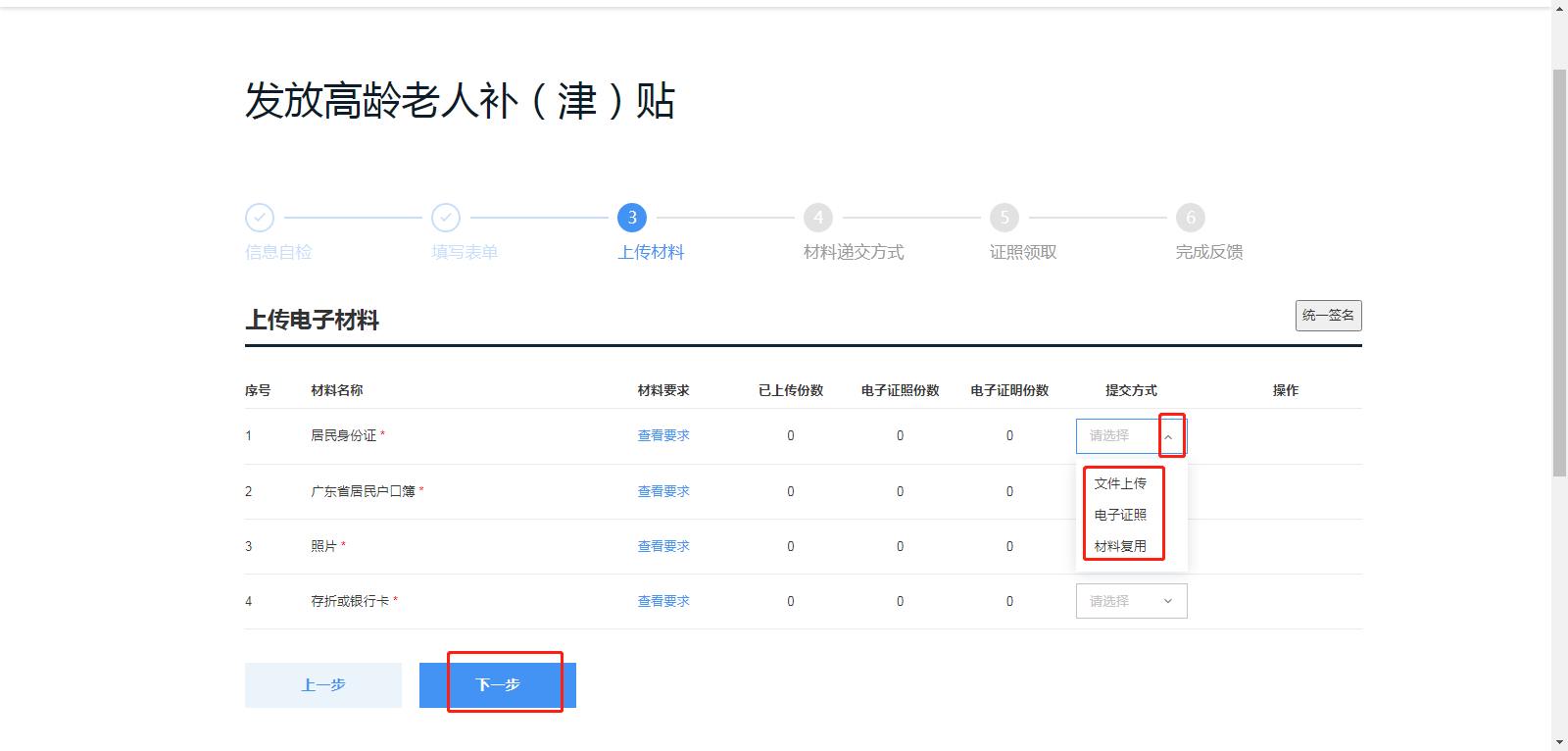The image size is (1568, 751).
Task: Click the 操作 column header
Action: point(1286,390)
